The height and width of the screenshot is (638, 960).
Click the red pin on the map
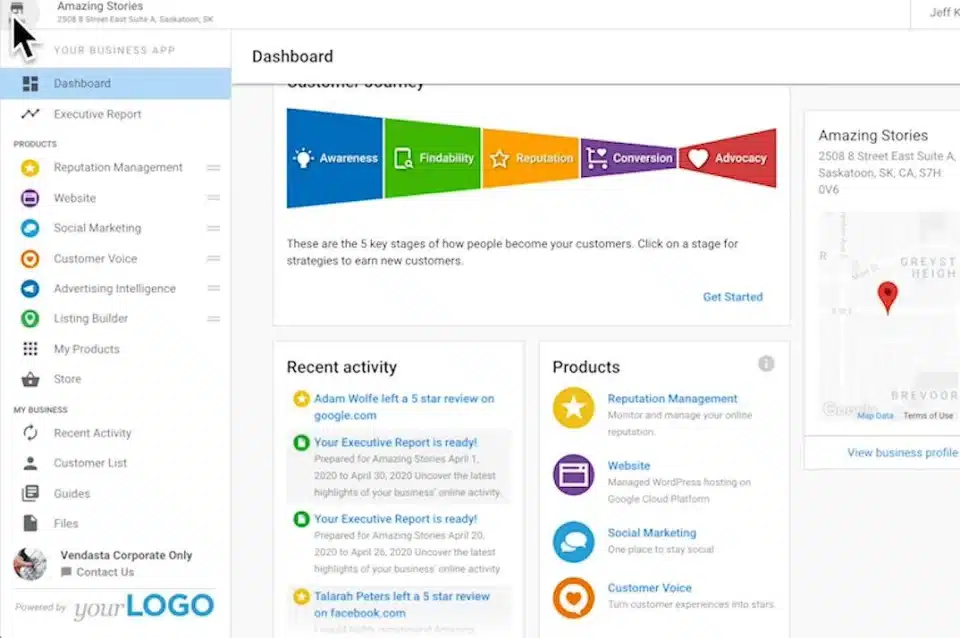[x=887, y=295]
